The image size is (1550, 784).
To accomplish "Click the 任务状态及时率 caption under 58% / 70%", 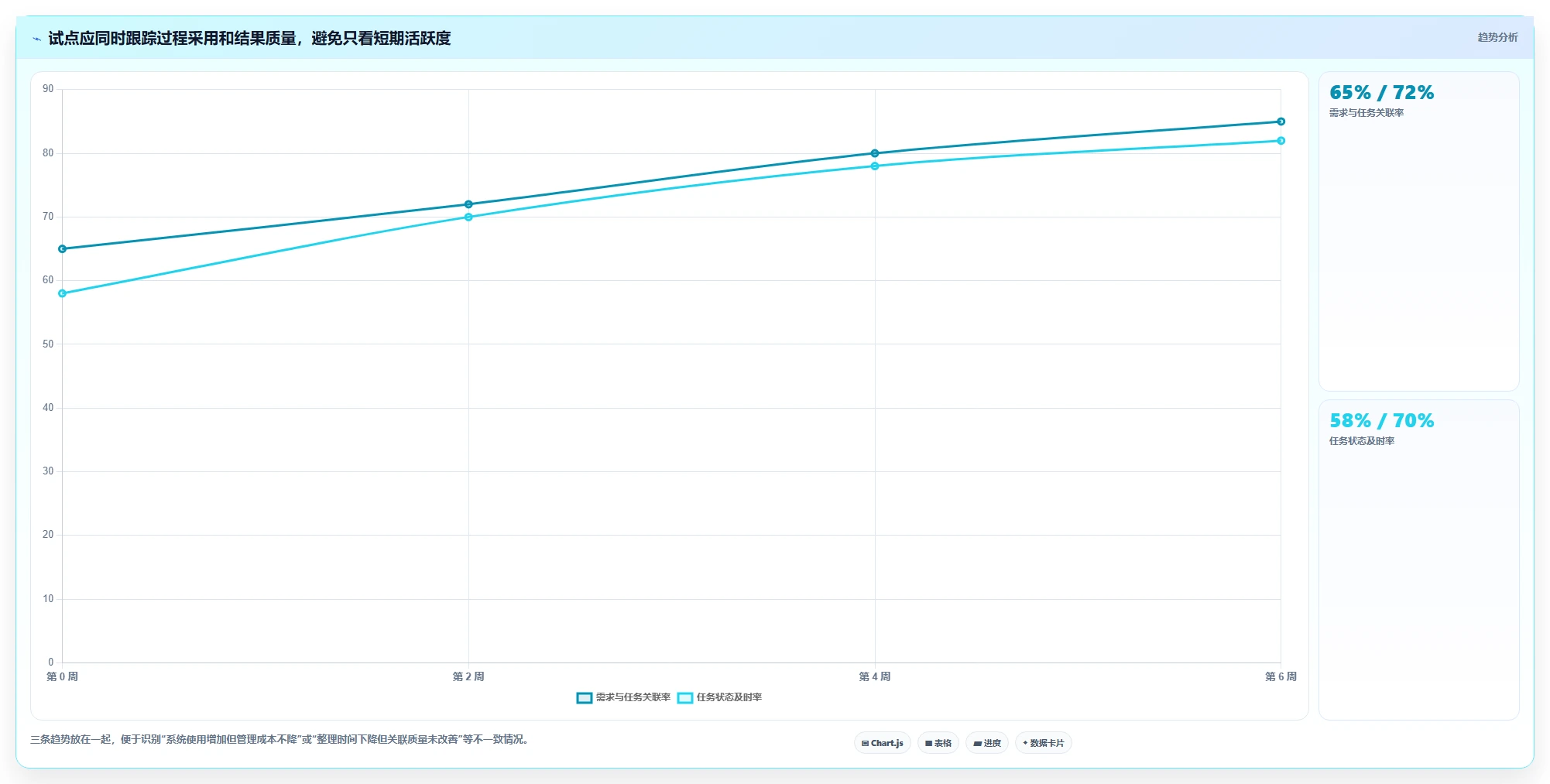I will [1362, 441].
